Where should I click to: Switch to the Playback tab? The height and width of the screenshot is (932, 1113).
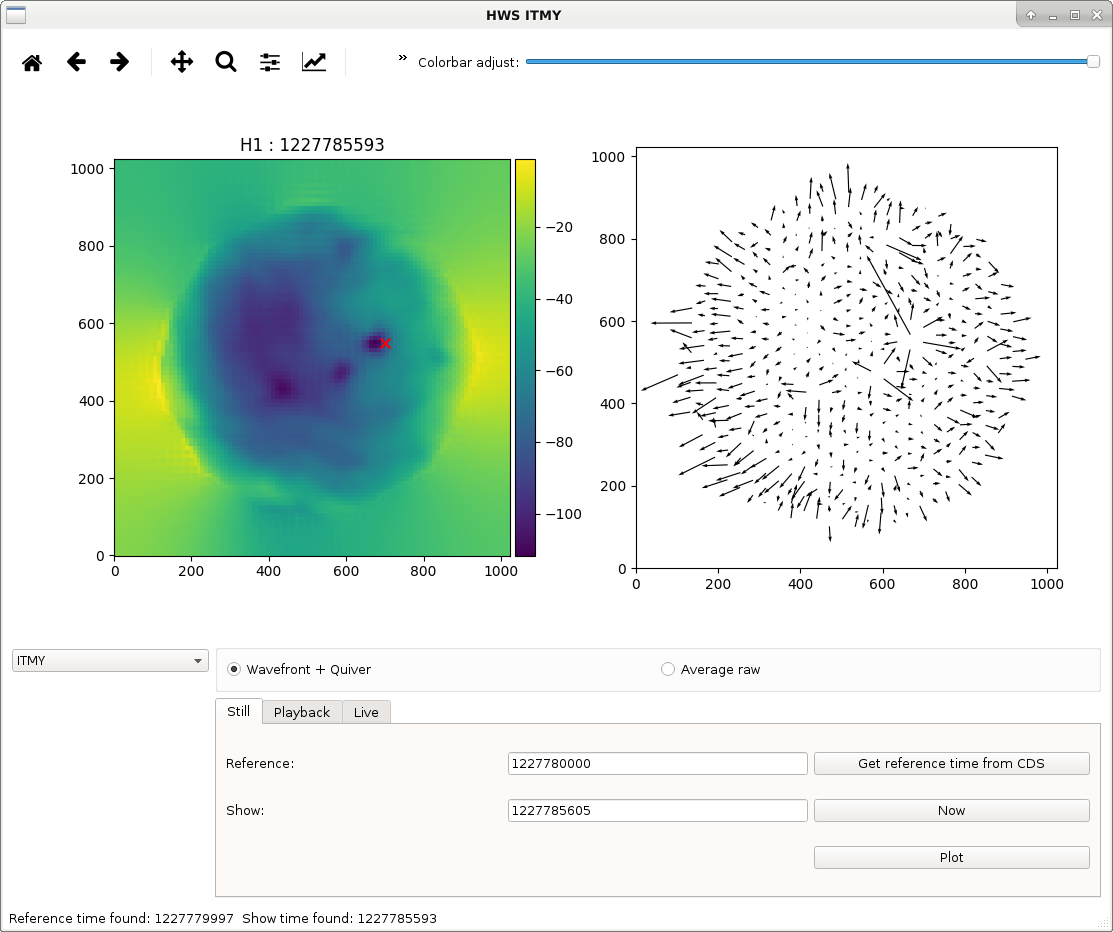coord(302,712)
